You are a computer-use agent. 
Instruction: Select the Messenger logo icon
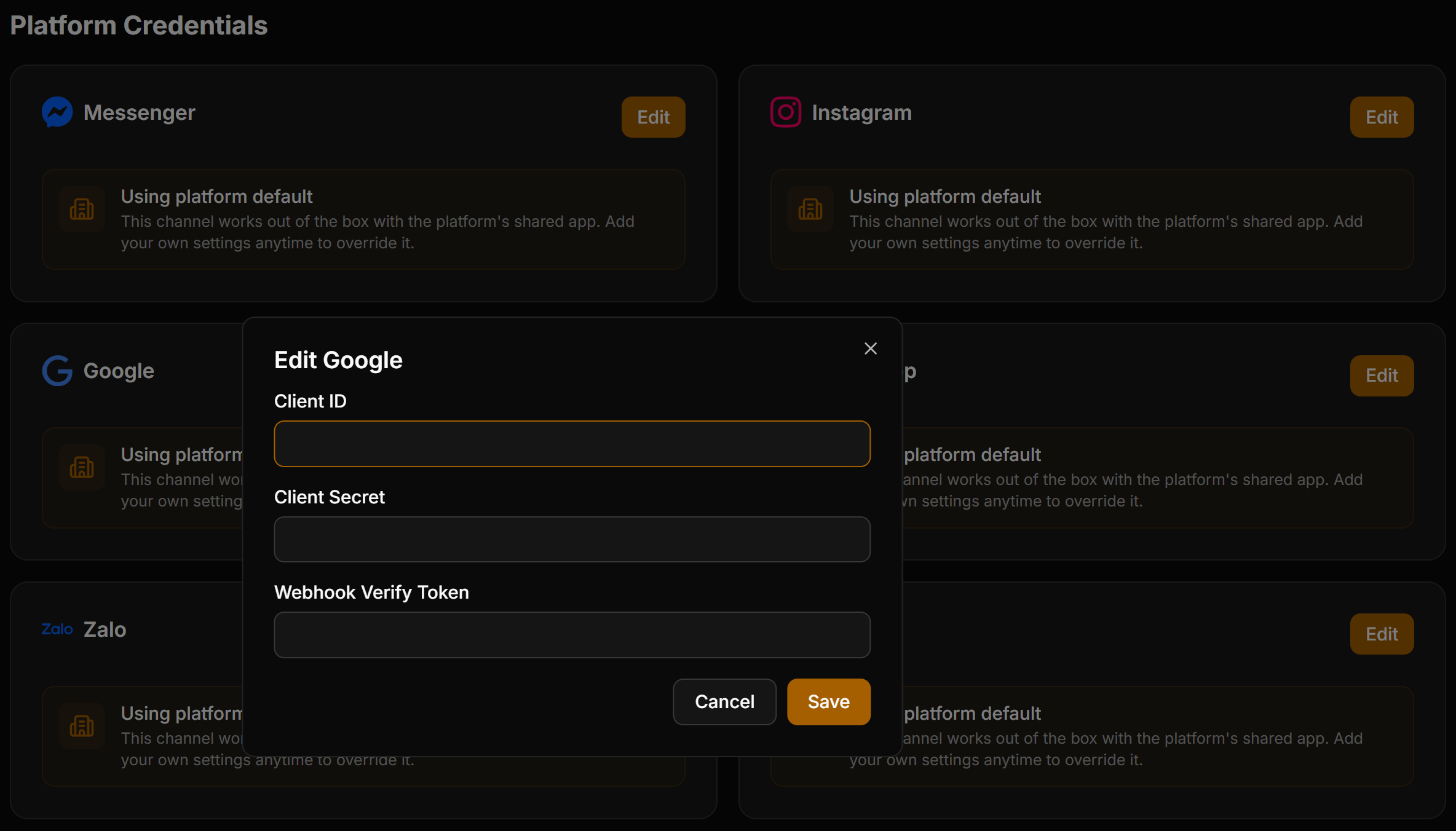point(57,112)
